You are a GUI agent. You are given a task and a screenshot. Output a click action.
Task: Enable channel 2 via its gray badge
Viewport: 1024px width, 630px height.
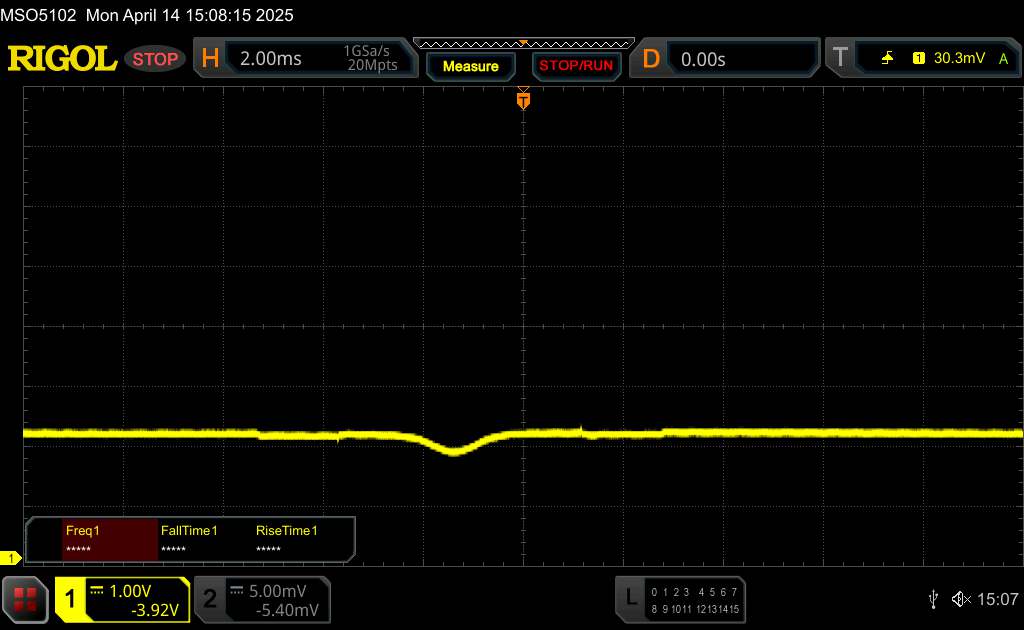[x=210, y=599]
